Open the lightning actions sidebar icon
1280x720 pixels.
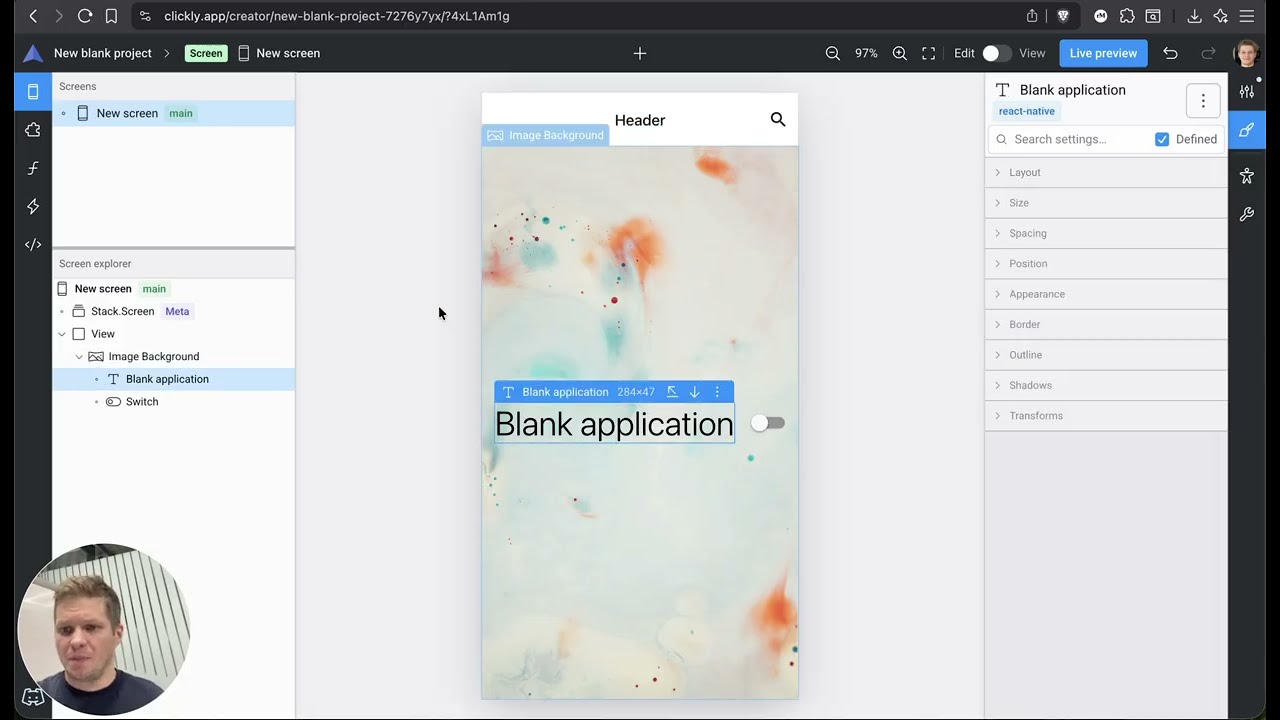pyautogui.click(x=33, y=206)
